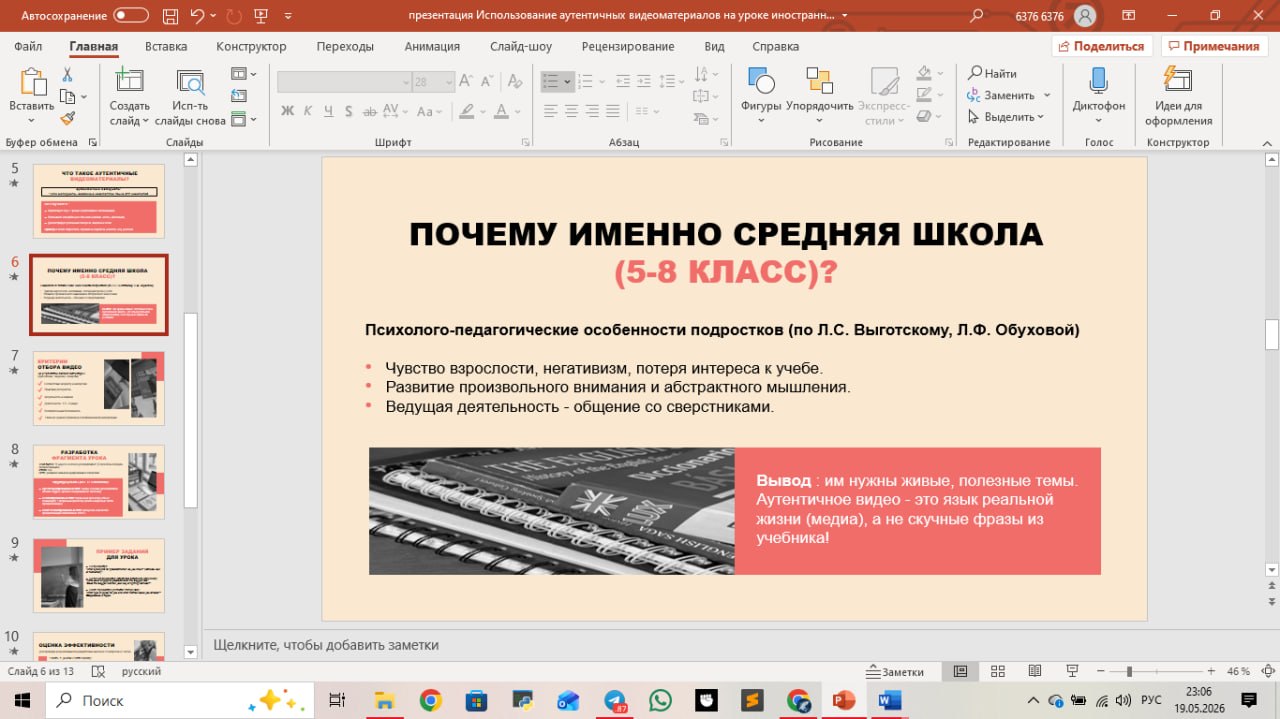
Task: Click the Примечания comments button
Action: (1214, 47)
